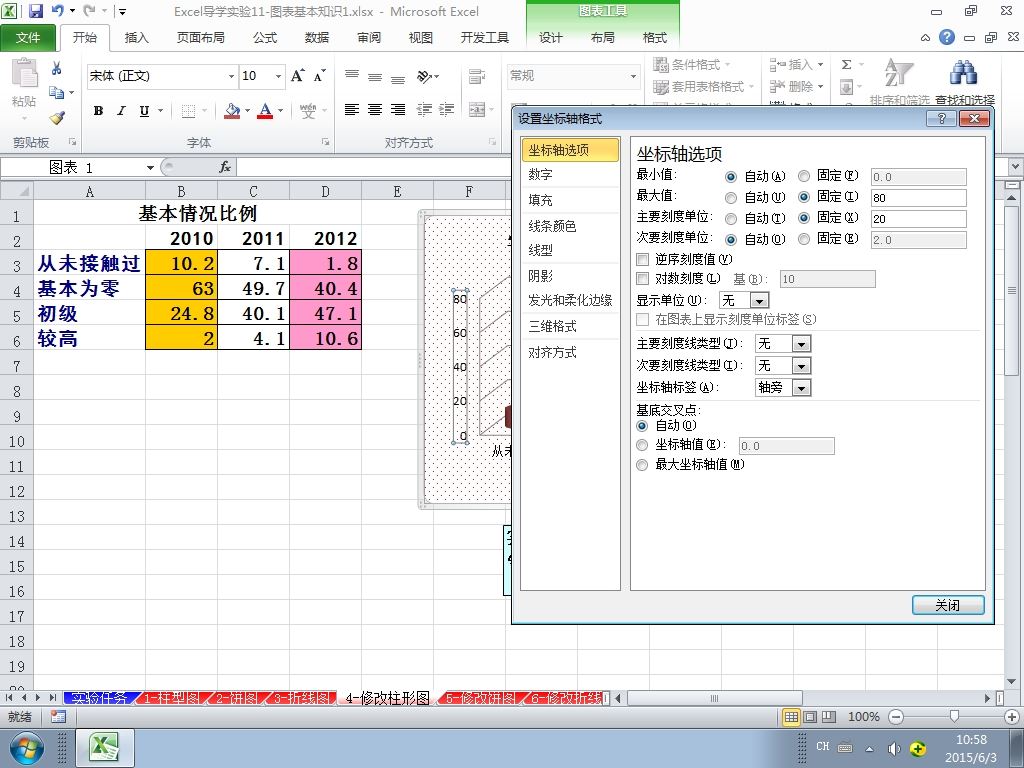Click the Align Text Left icon
Screen dimensions: 1024x768
tap(351, 110)
